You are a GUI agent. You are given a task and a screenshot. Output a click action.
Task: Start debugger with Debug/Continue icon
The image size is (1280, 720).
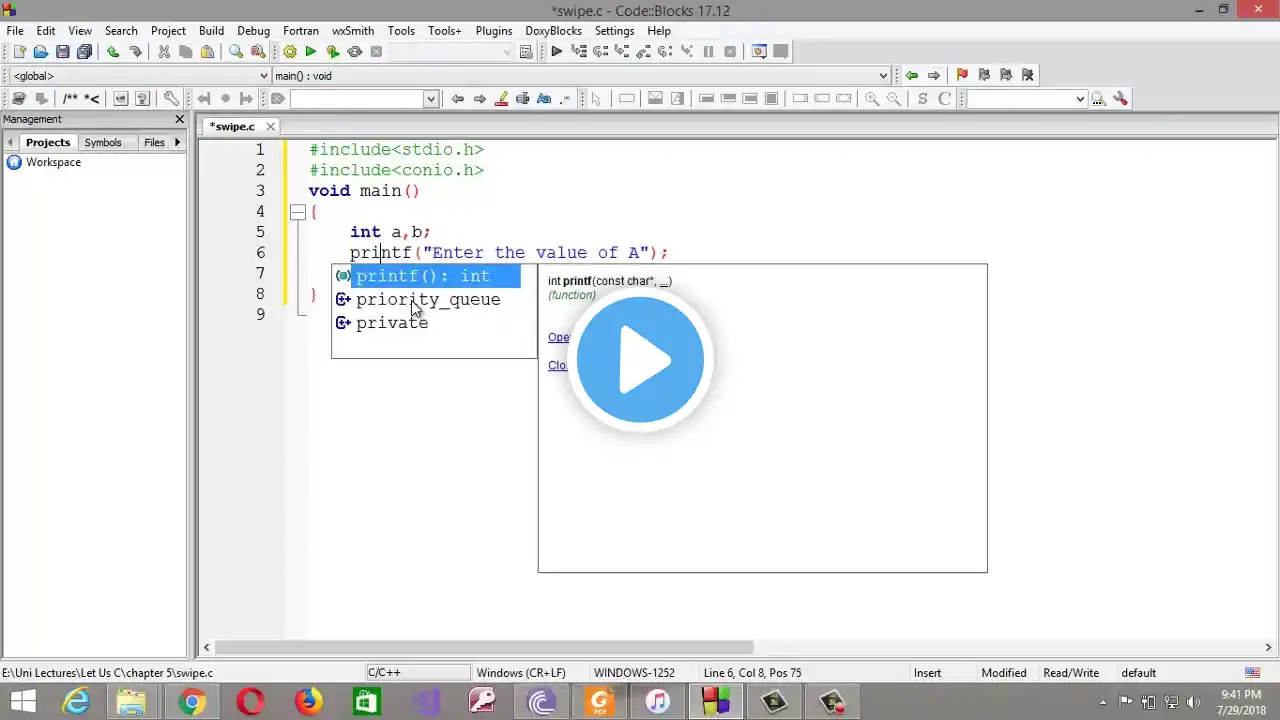coord(556,52)
